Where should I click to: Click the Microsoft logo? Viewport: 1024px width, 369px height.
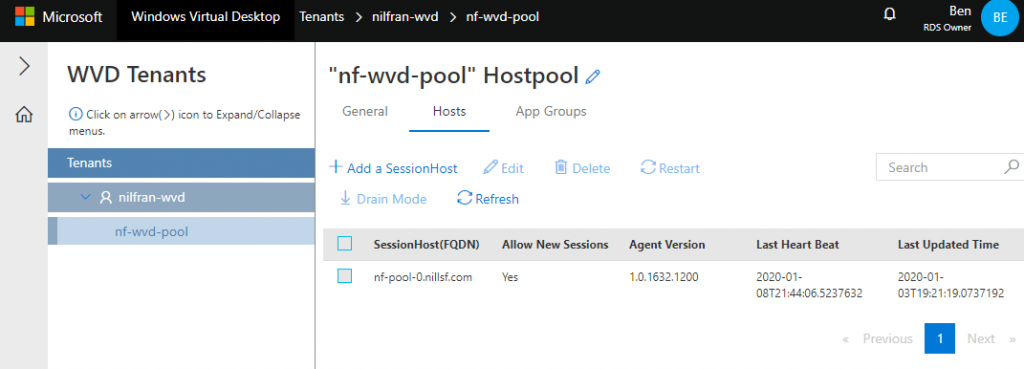(x=25, y=17)
